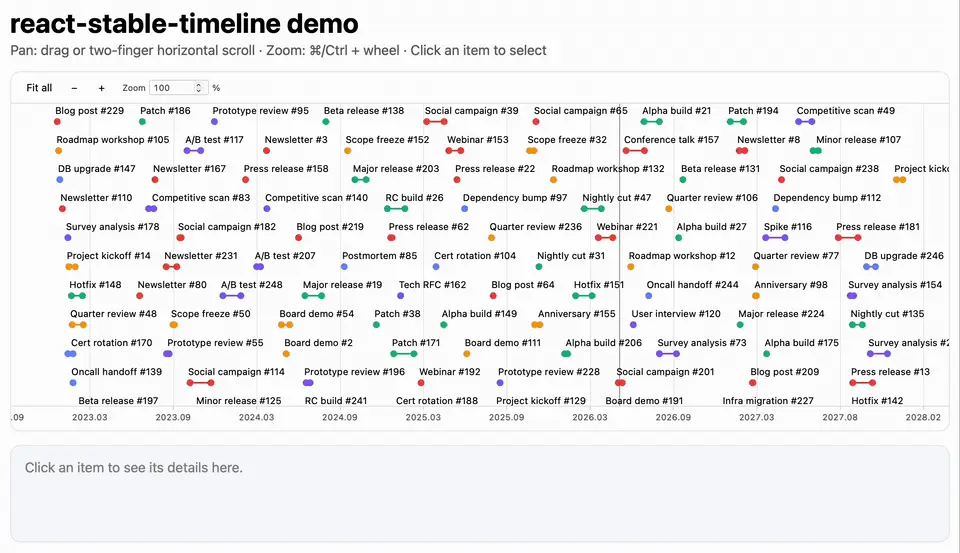The height and width of the screenshot is (553, 960).
Task: Select Cert rotation #170
Action: pyautogui.click(x=111, y=342)
